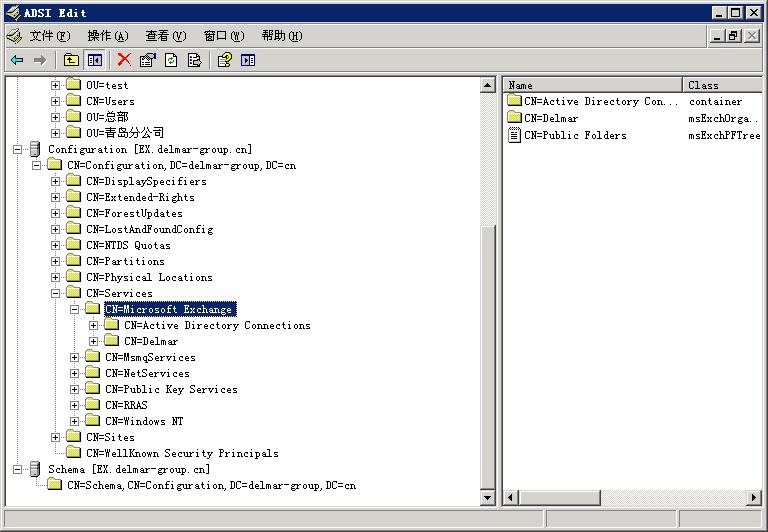Collapse the CN=Microsoft Exchange node
Screen dimensions: 768x532
[74, 309]
